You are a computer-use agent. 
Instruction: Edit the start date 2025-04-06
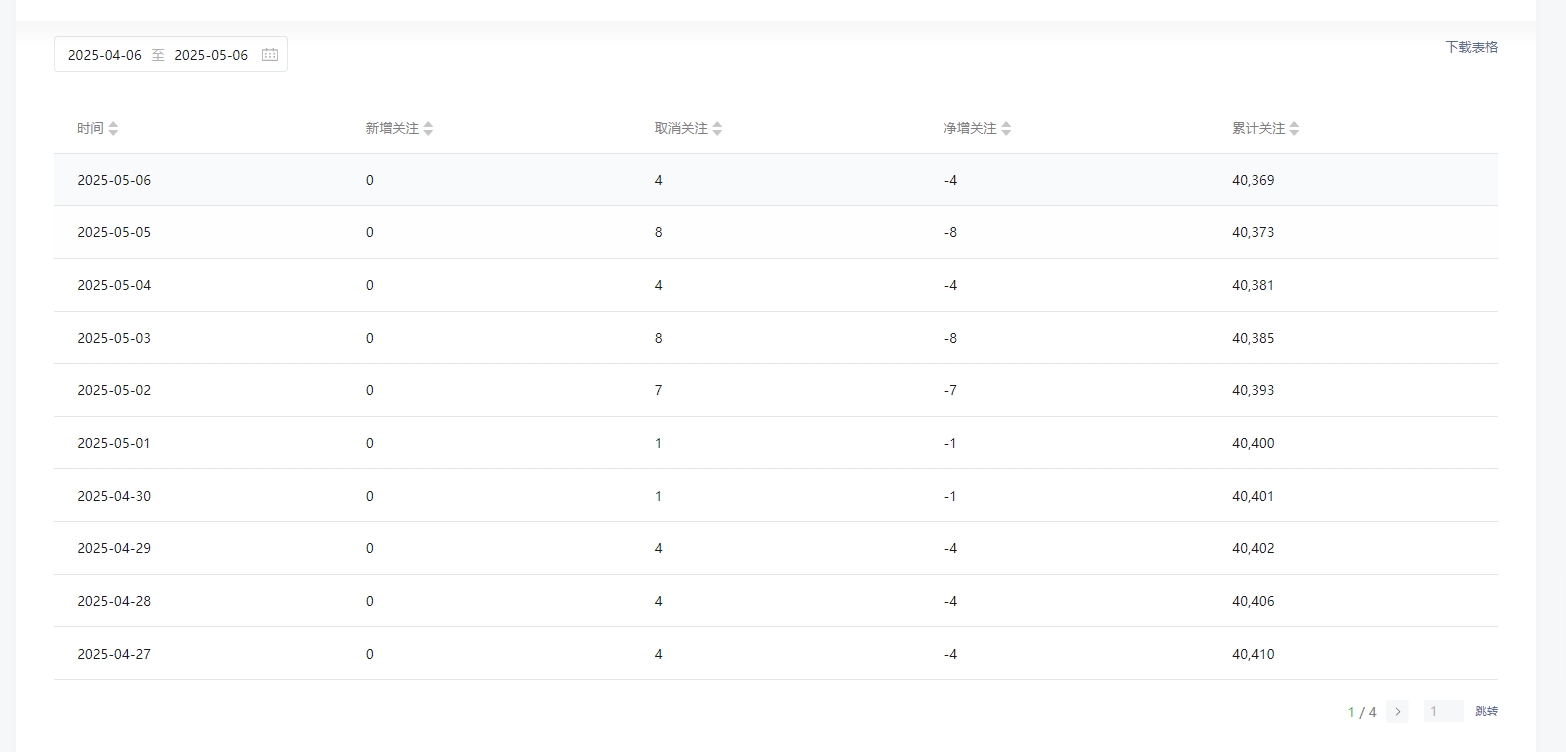105,55
